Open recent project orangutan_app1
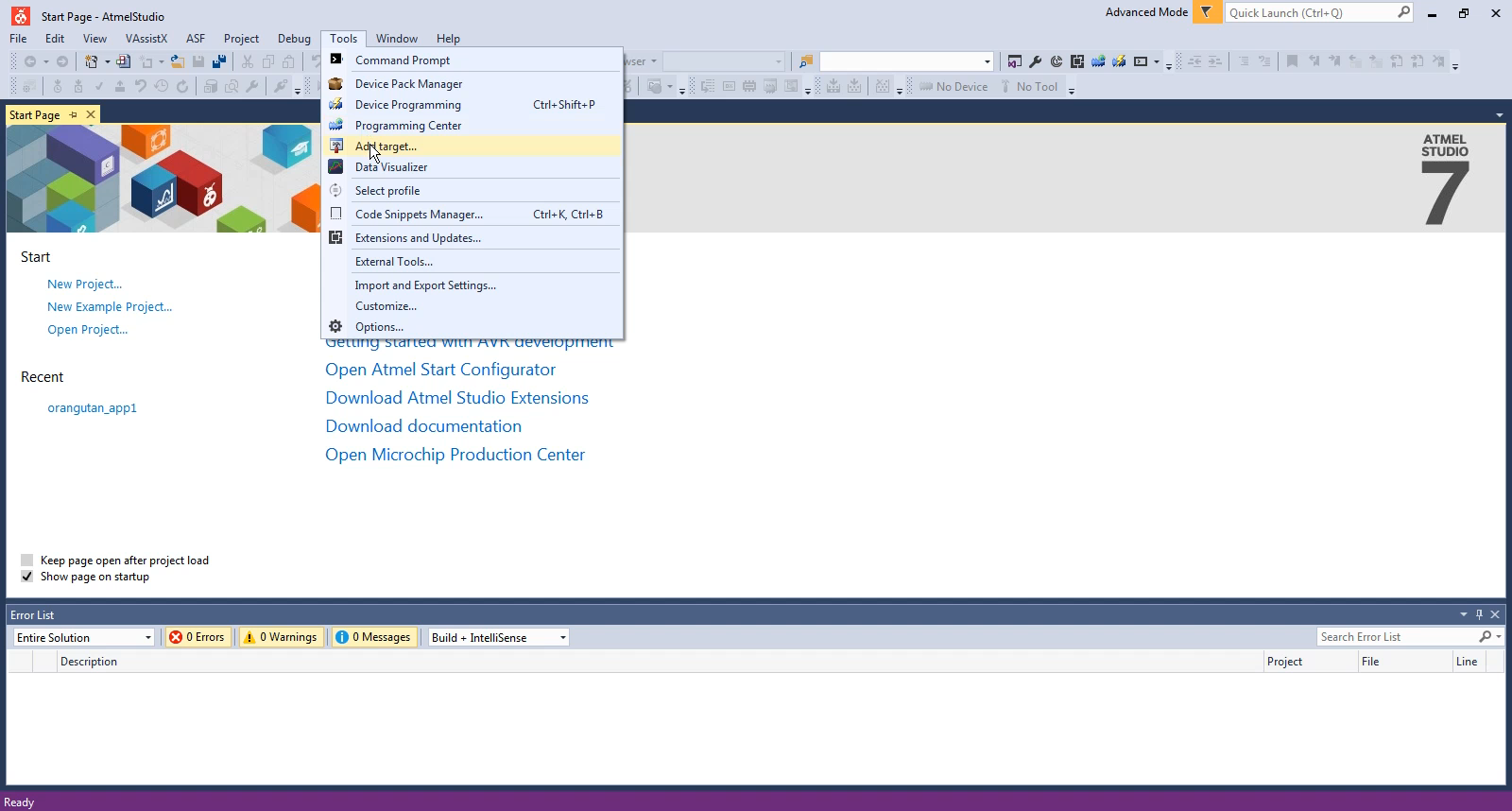This screenshot has height=811, width=1512. coord(92,407)
